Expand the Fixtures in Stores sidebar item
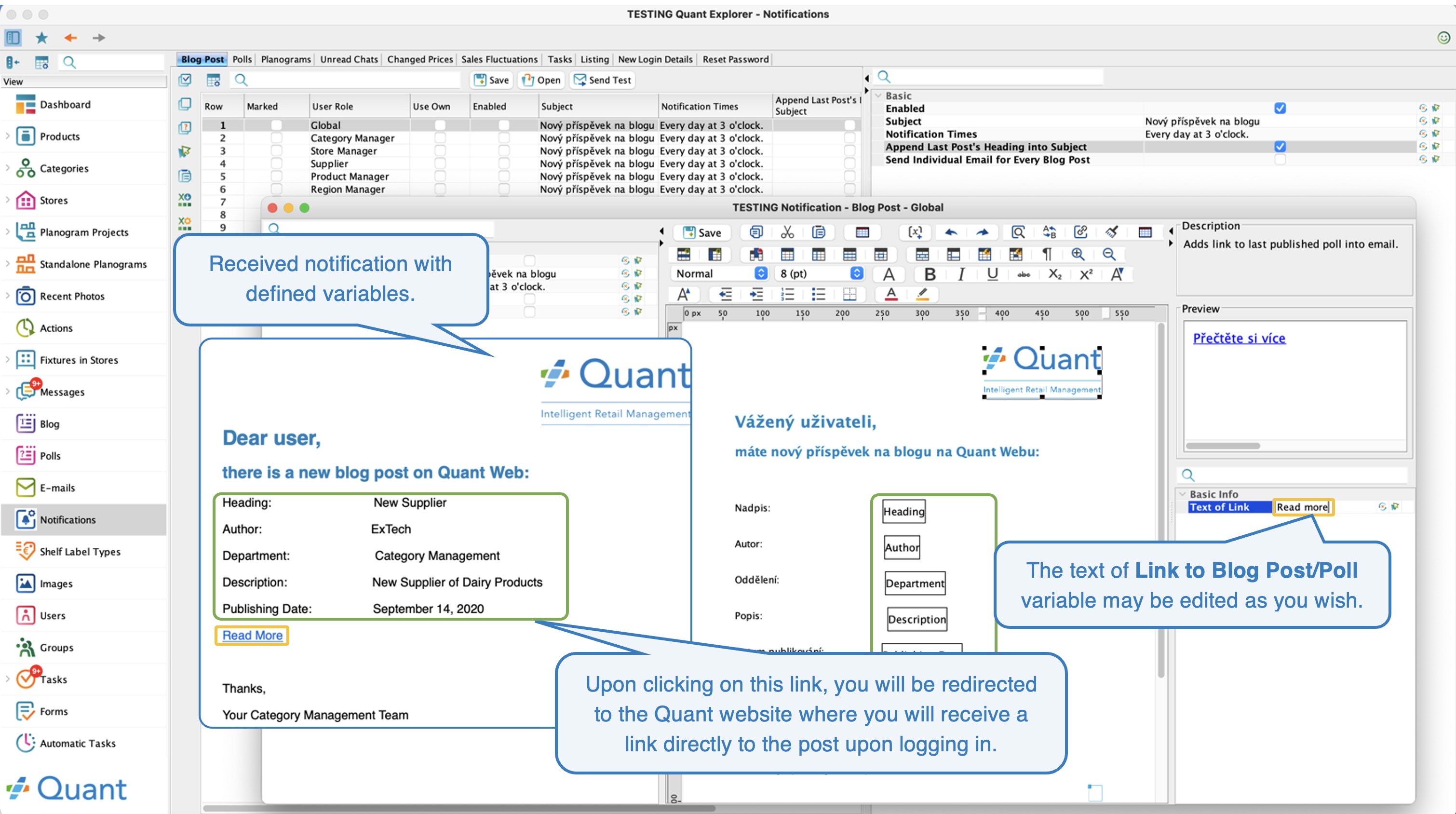The width and height of the screenshot is (1456, 814). [7, 360]
